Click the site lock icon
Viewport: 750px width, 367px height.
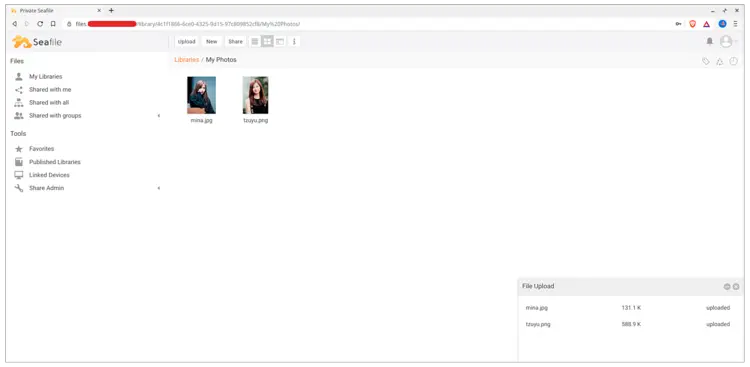coord(69,24)
